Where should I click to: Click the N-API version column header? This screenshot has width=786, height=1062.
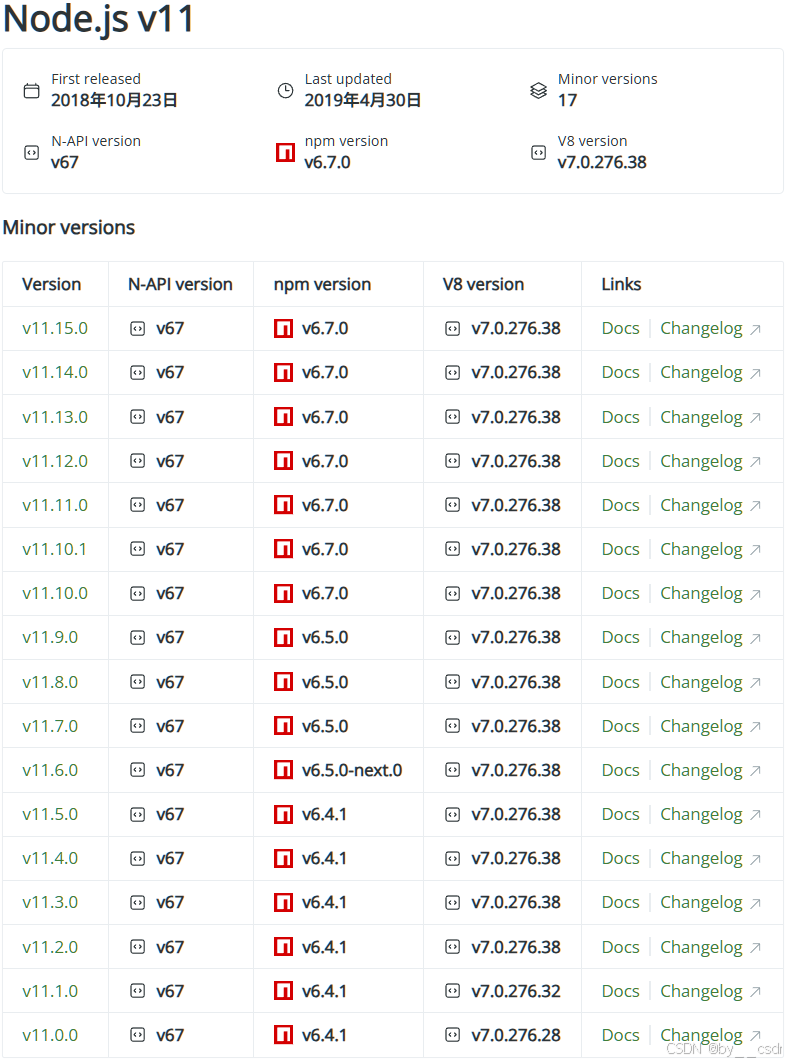tap(180, 284)
